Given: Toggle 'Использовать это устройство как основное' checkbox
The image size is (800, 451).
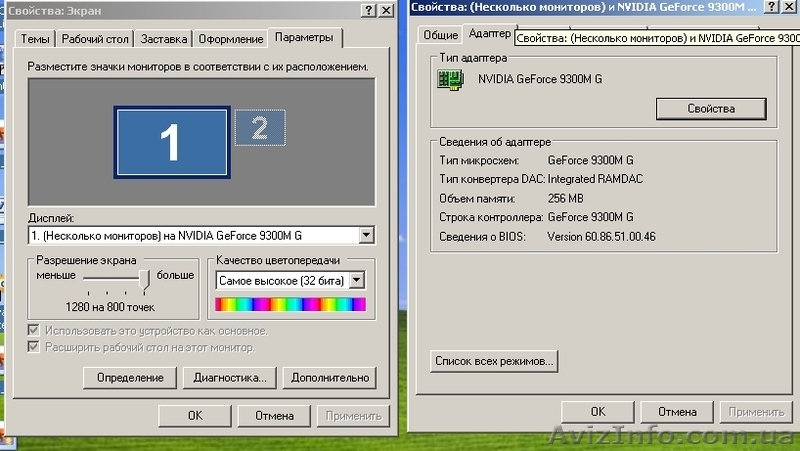Looking at the screenshot, I should [34, 331].
